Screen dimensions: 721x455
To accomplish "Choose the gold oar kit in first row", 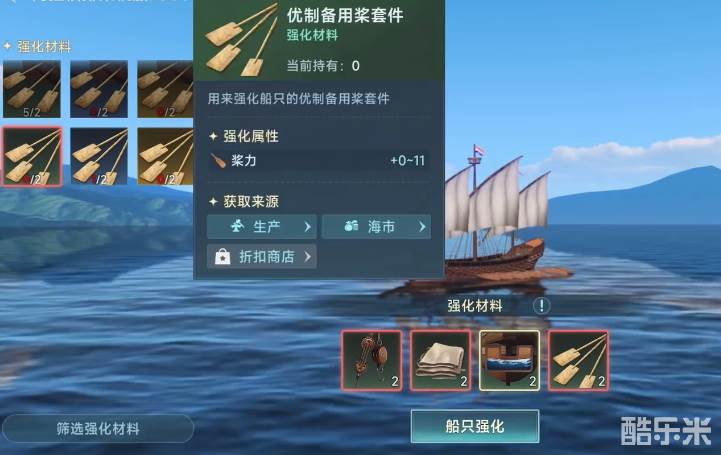I will tap(165, 89).
